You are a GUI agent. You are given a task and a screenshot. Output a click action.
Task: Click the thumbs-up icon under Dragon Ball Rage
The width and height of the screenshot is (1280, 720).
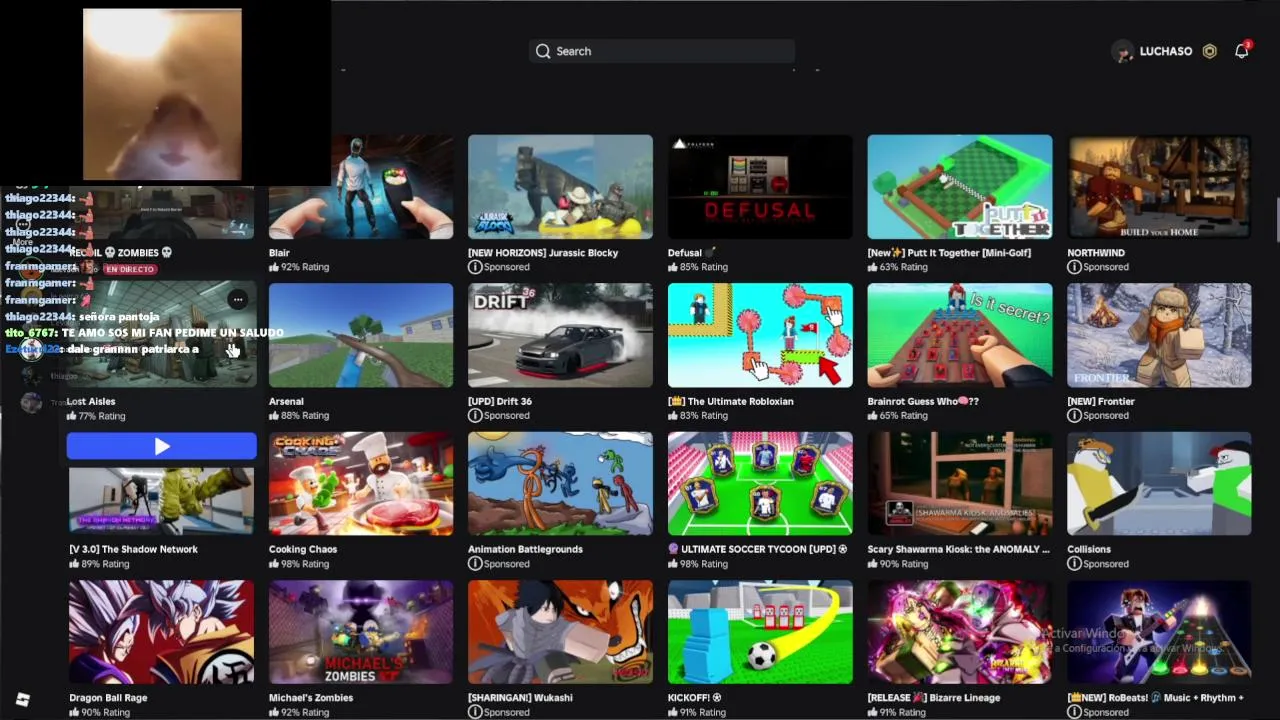click(x=74, y=712)
